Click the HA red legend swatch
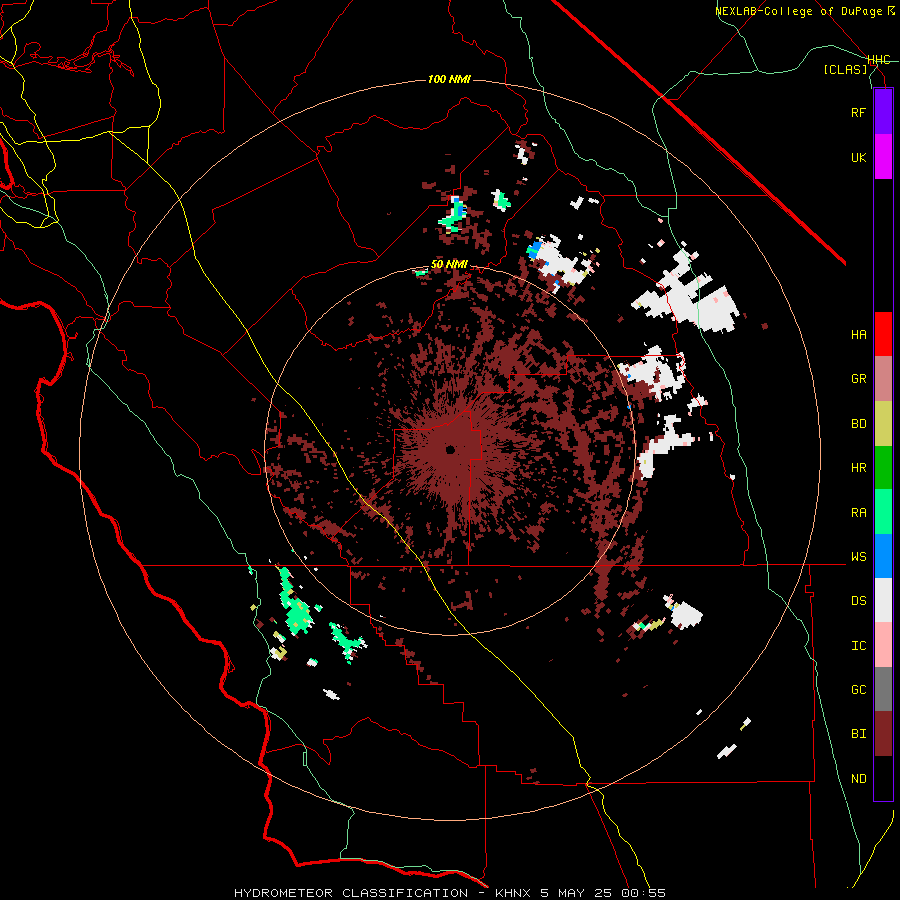Viewport: 900px width, 900px height. (883, 334)
